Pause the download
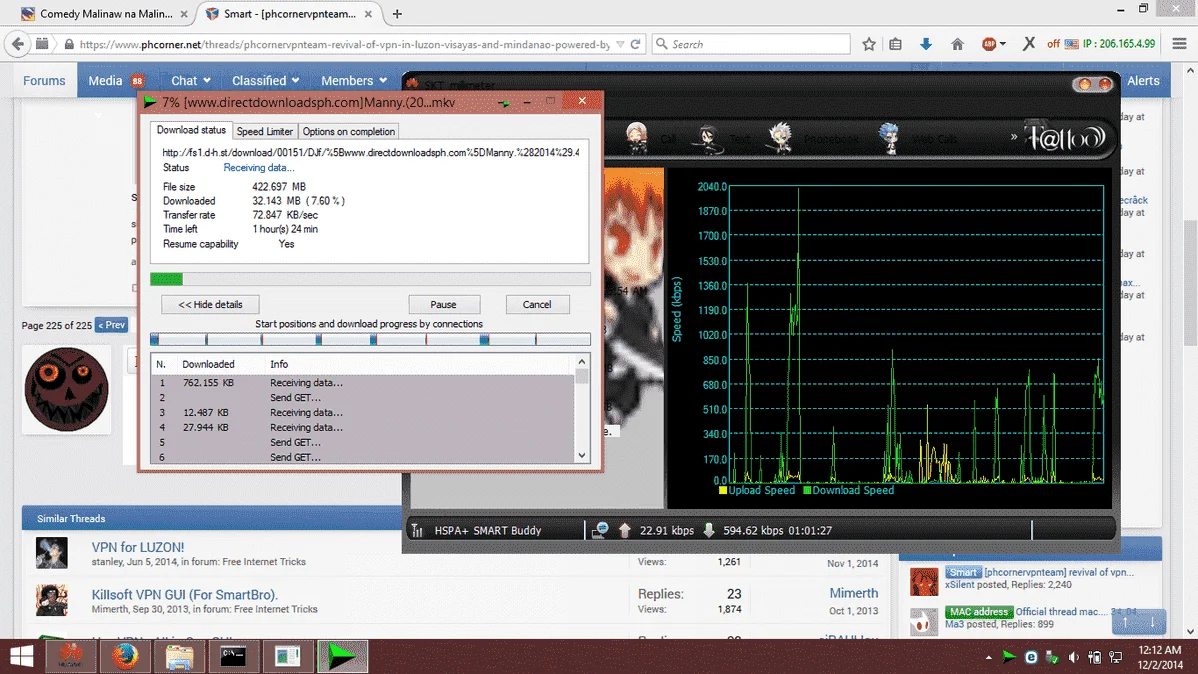 click(443, 304)
